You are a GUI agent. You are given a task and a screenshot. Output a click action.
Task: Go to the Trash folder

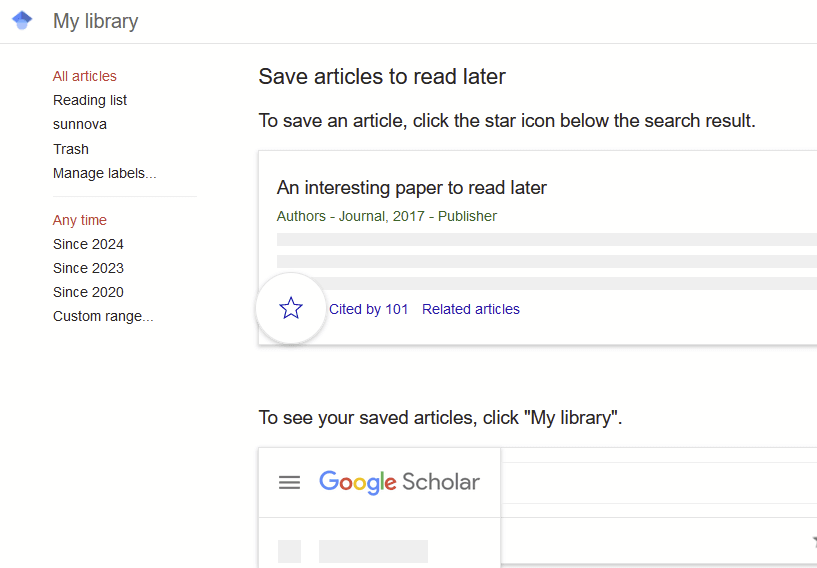pyautogui.click(x=71, y=149)
